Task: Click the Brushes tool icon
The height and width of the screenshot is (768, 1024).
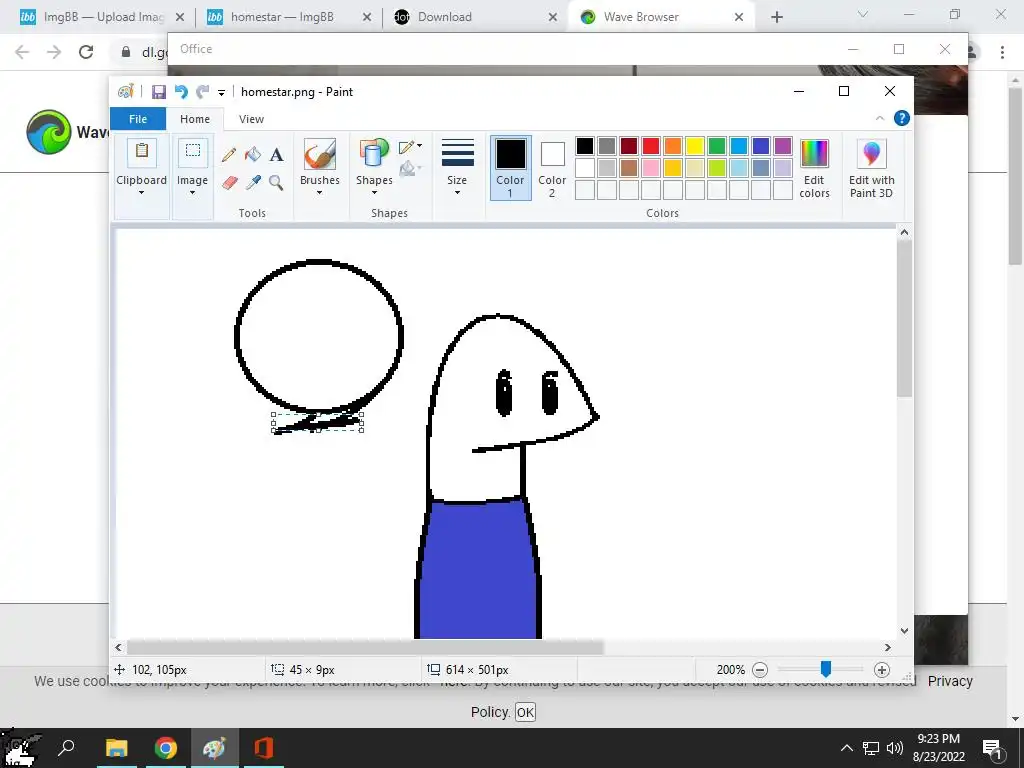Action: pos(320,154)
